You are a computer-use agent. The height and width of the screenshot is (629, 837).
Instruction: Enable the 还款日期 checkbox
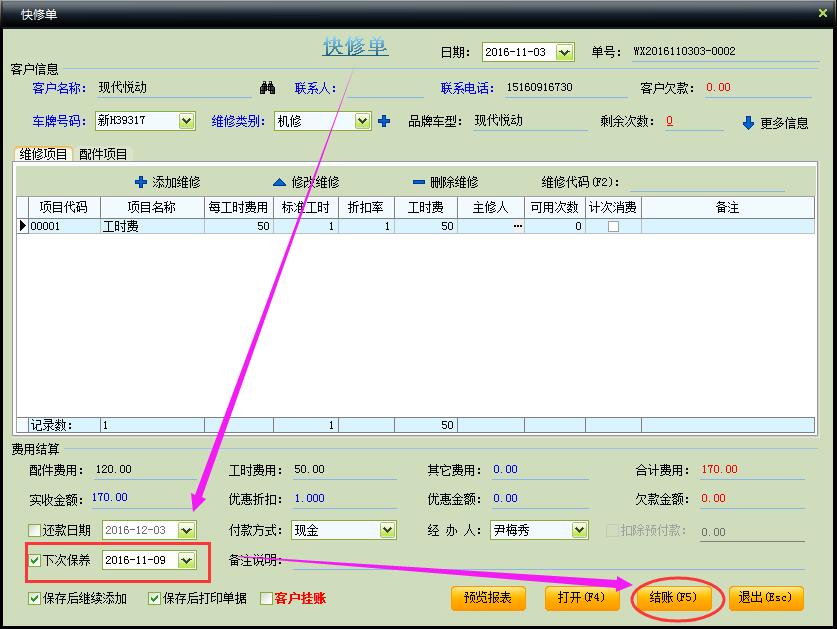point(34,530)
